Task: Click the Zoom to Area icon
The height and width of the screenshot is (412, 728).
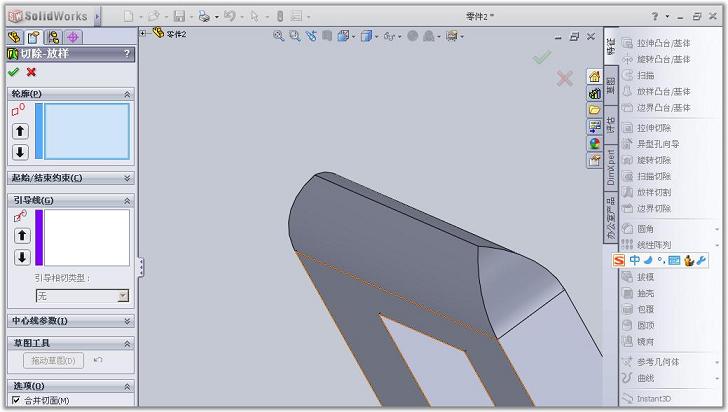Action: pos(295,36)
